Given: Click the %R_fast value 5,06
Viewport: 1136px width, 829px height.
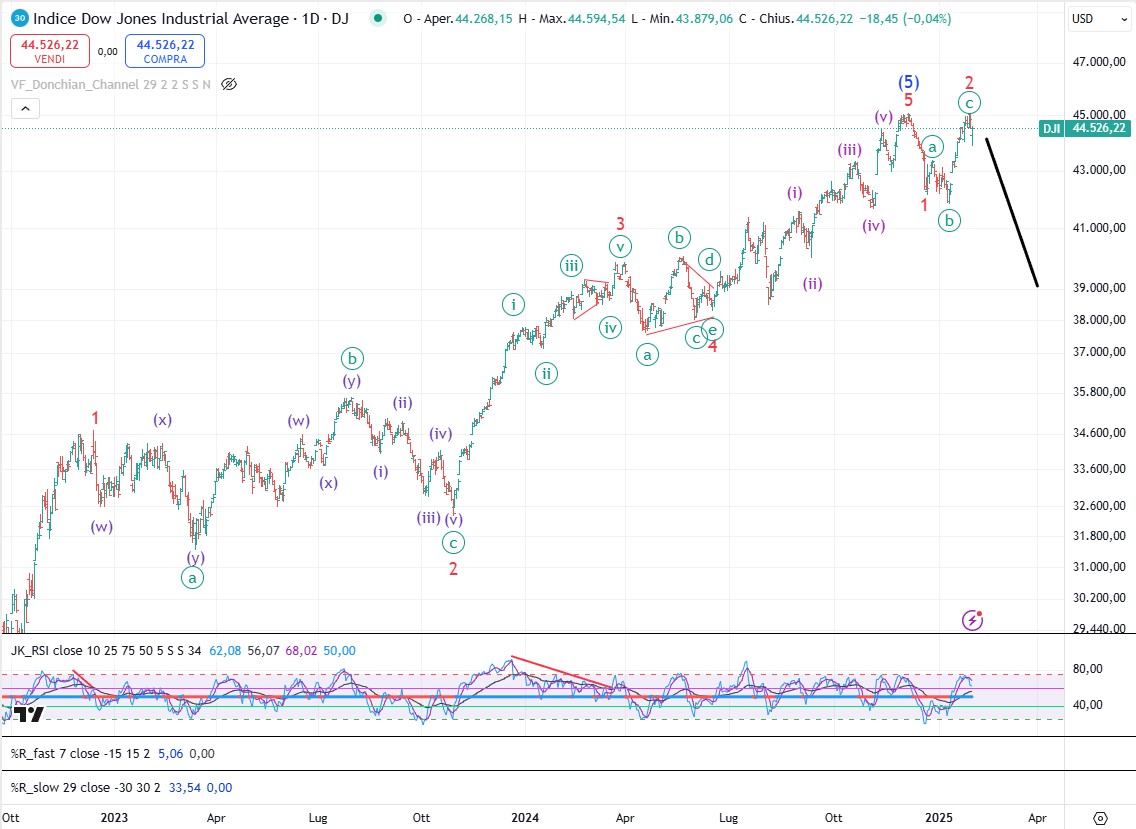Looking at the screenshot, I should (170, 754).
